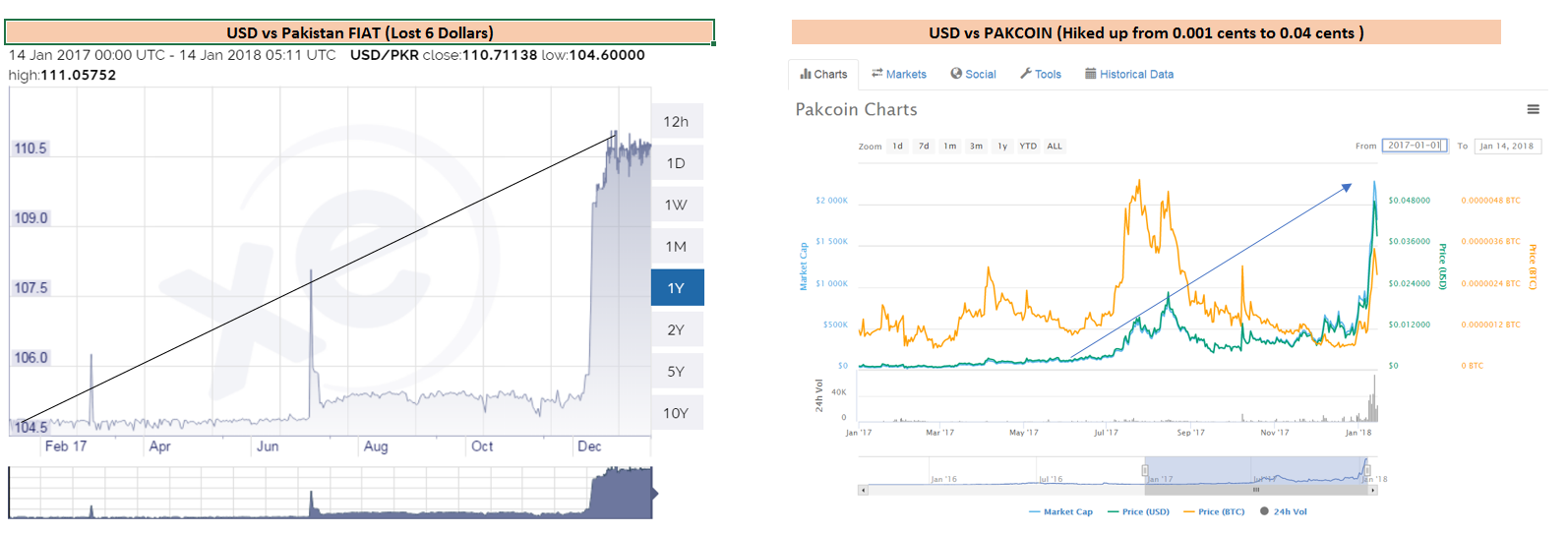Click the 'Feb 17' x-axis label
The height and width of the screenshot is (533, 1568).
(66, 446)
